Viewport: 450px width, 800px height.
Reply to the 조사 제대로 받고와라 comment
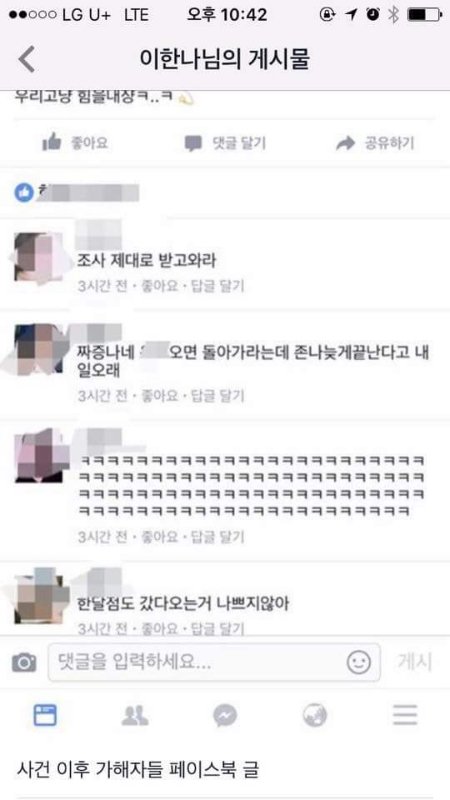pos(217,286)
